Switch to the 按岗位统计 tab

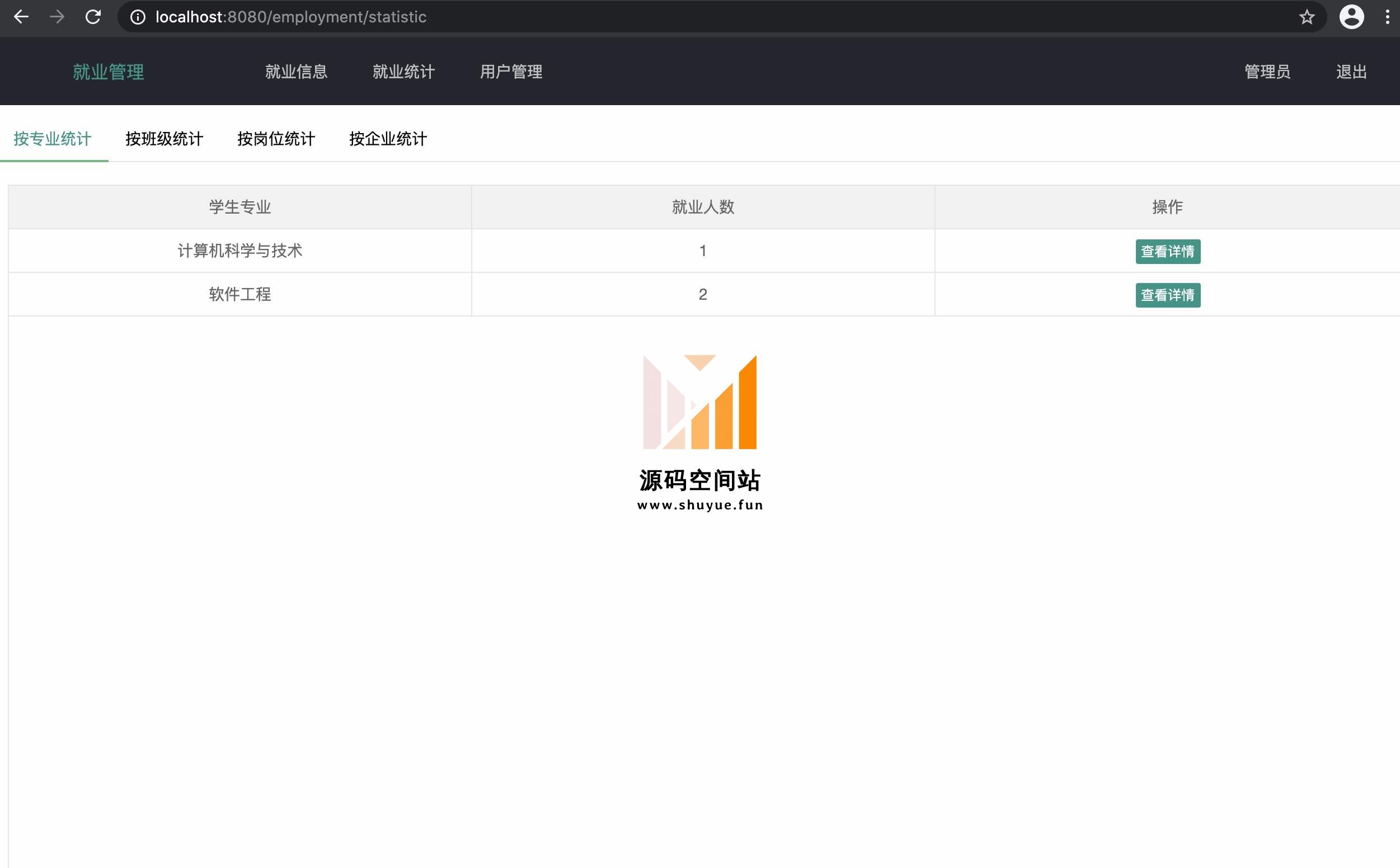276,139
